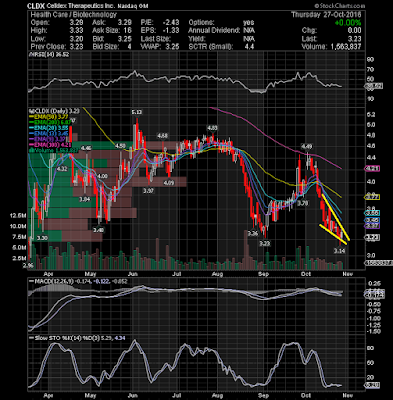Click the green +0.00% change value
The image size is (393, 400).
[x=348, y=23]
